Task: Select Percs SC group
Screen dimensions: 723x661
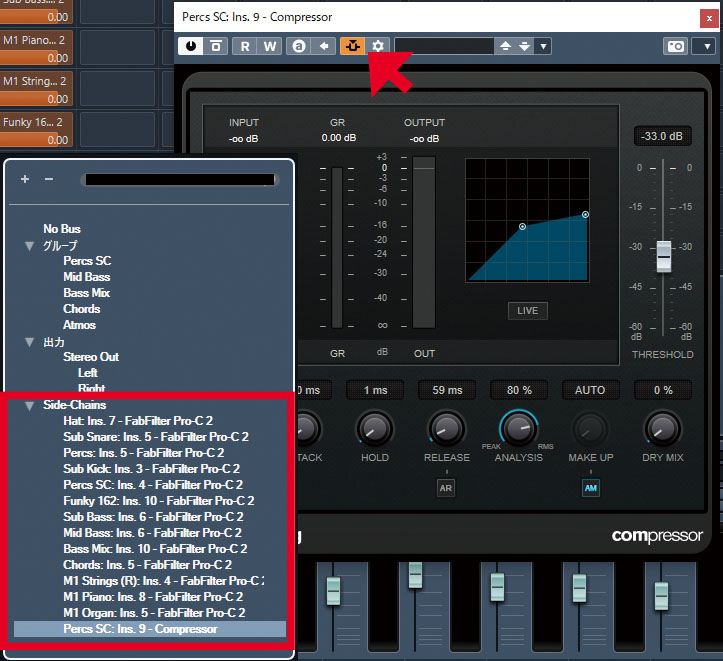Action: point(87,261)
